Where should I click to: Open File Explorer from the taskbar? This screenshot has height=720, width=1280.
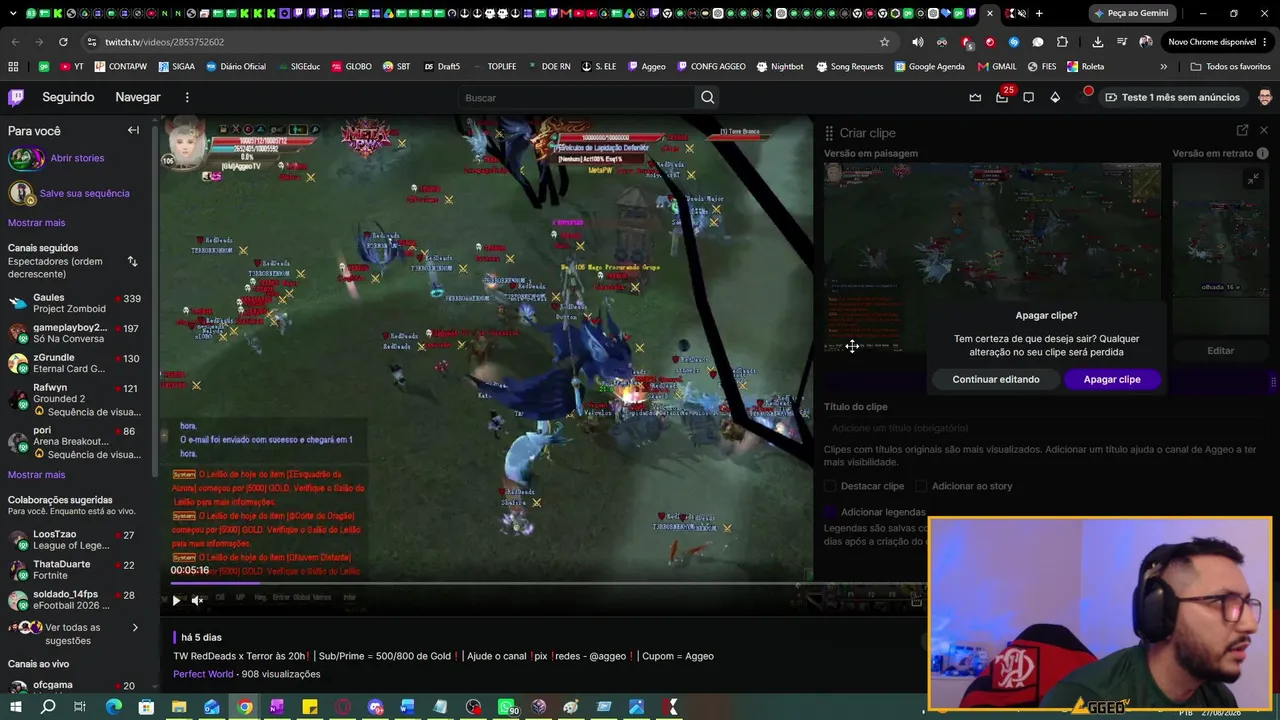[179, 707]
